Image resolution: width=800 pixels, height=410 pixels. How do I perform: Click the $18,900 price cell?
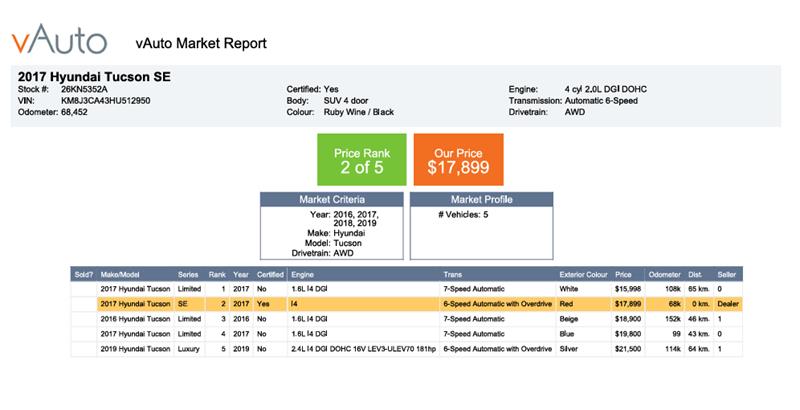click(x=628, y=319)
